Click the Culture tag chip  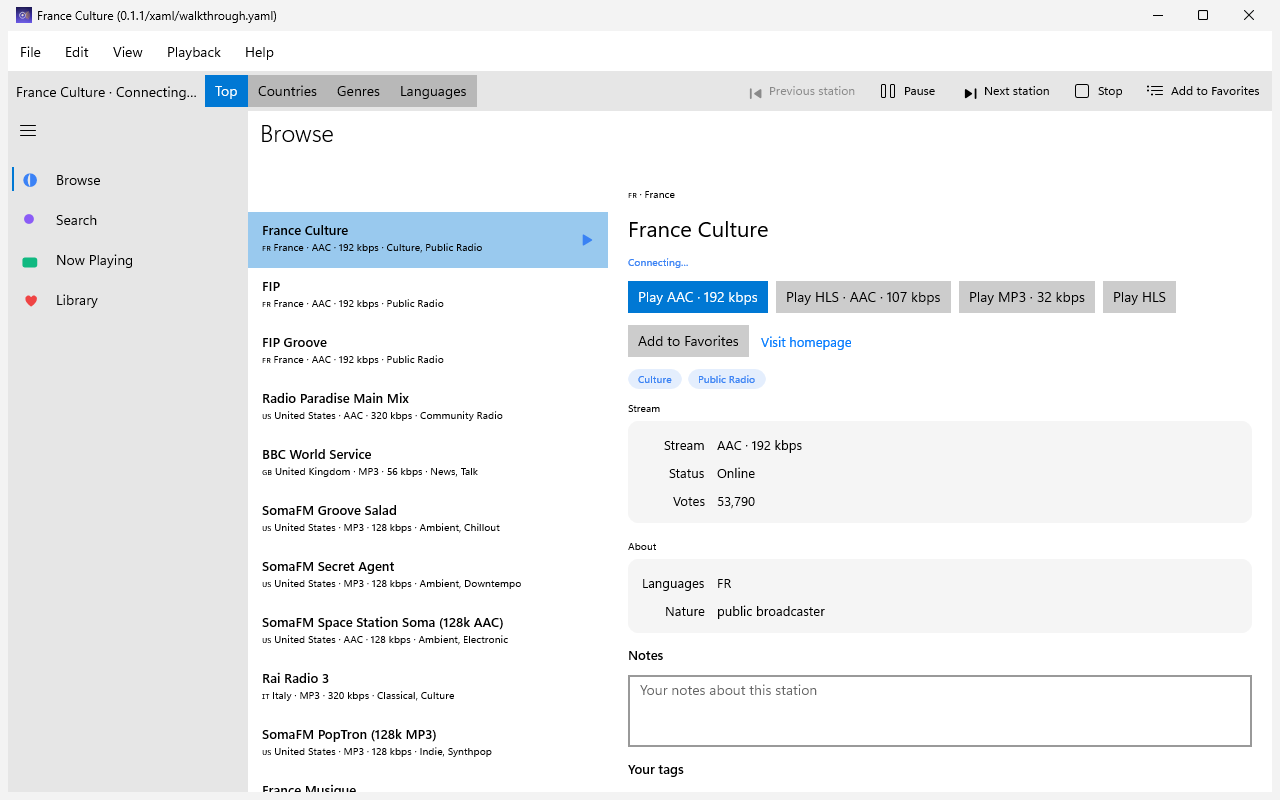pyautogui.click(x=655, y=379)
